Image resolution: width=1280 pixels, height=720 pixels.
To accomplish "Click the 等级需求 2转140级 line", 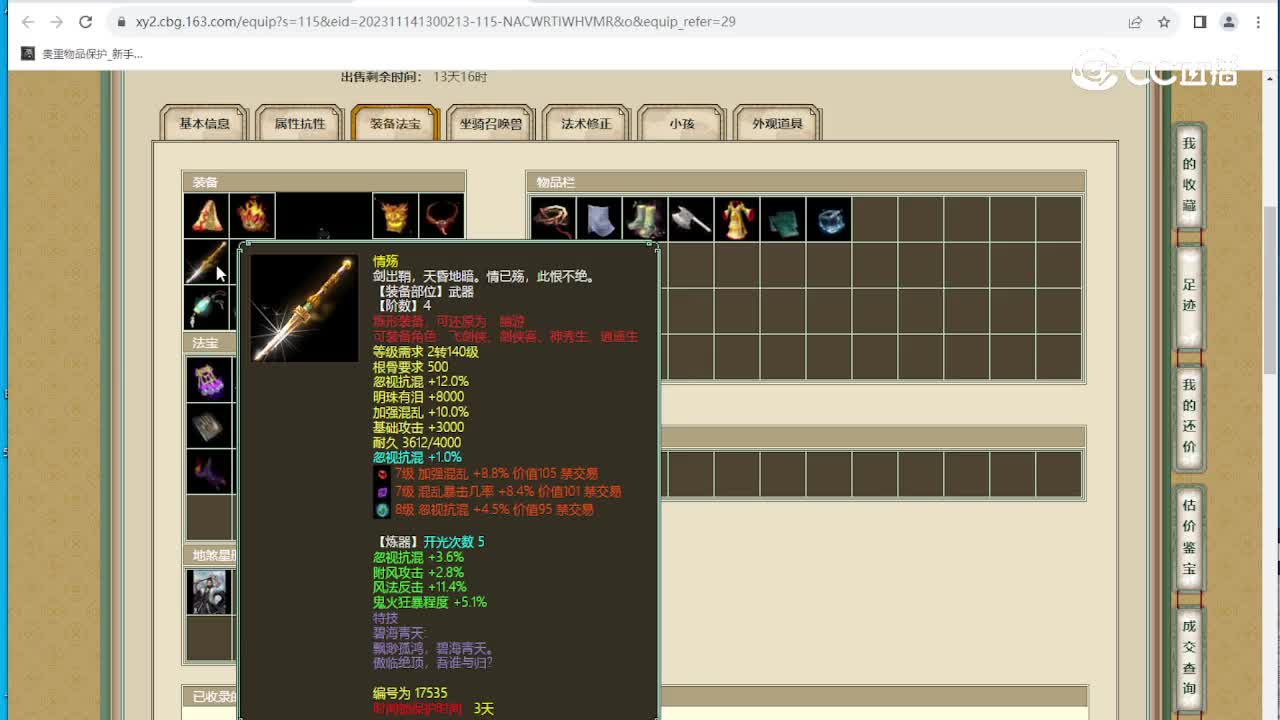I will (426, 352).
